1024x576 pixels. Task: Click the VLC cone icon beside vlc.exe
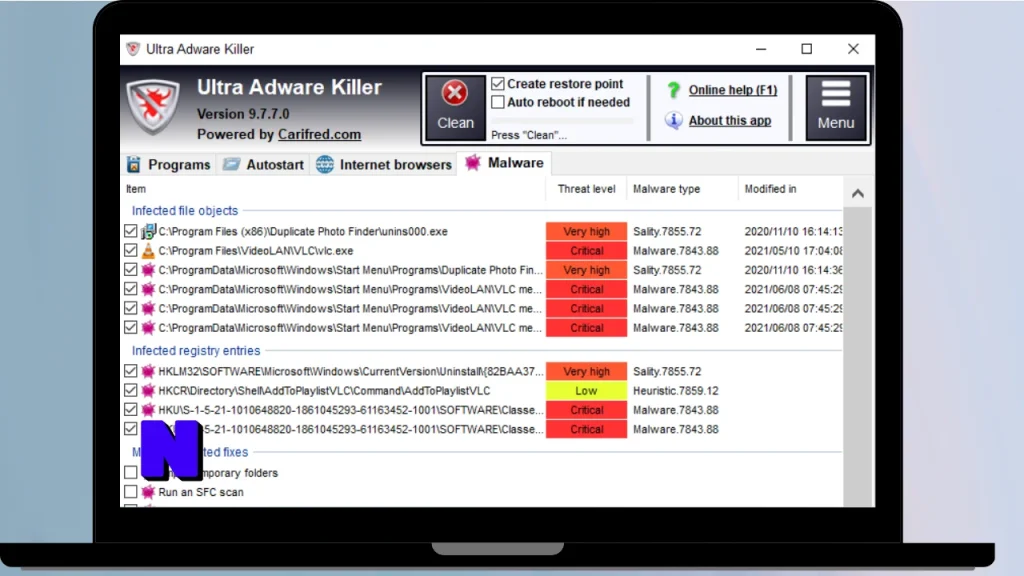click(148, 251)
